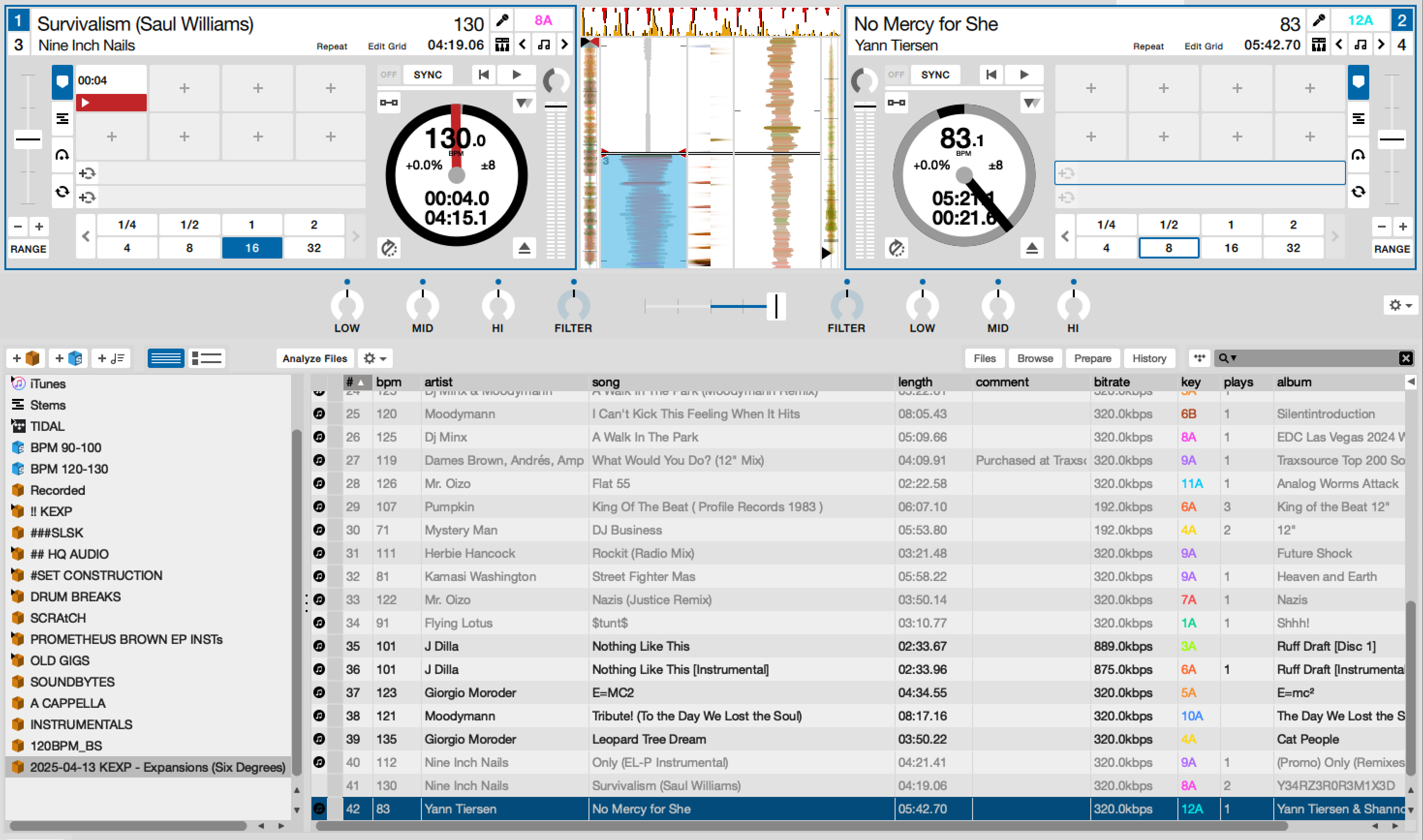This screenshot has height=840, width=1423.
Task: Show previous loop sizes on deck 2
Action: (1065, 236)
